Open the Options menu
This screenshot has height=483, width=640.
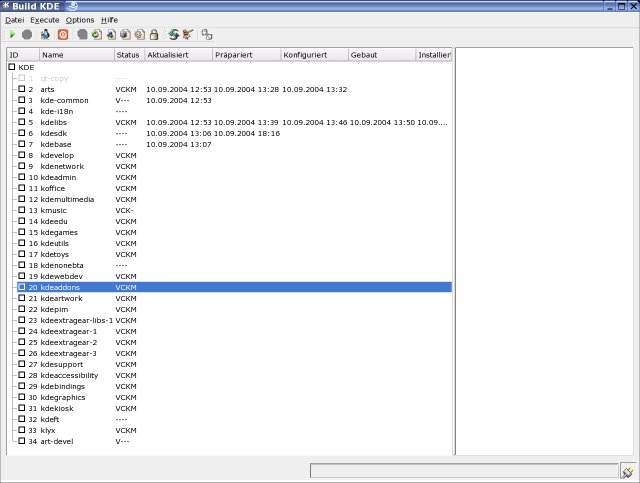[80, 20]
